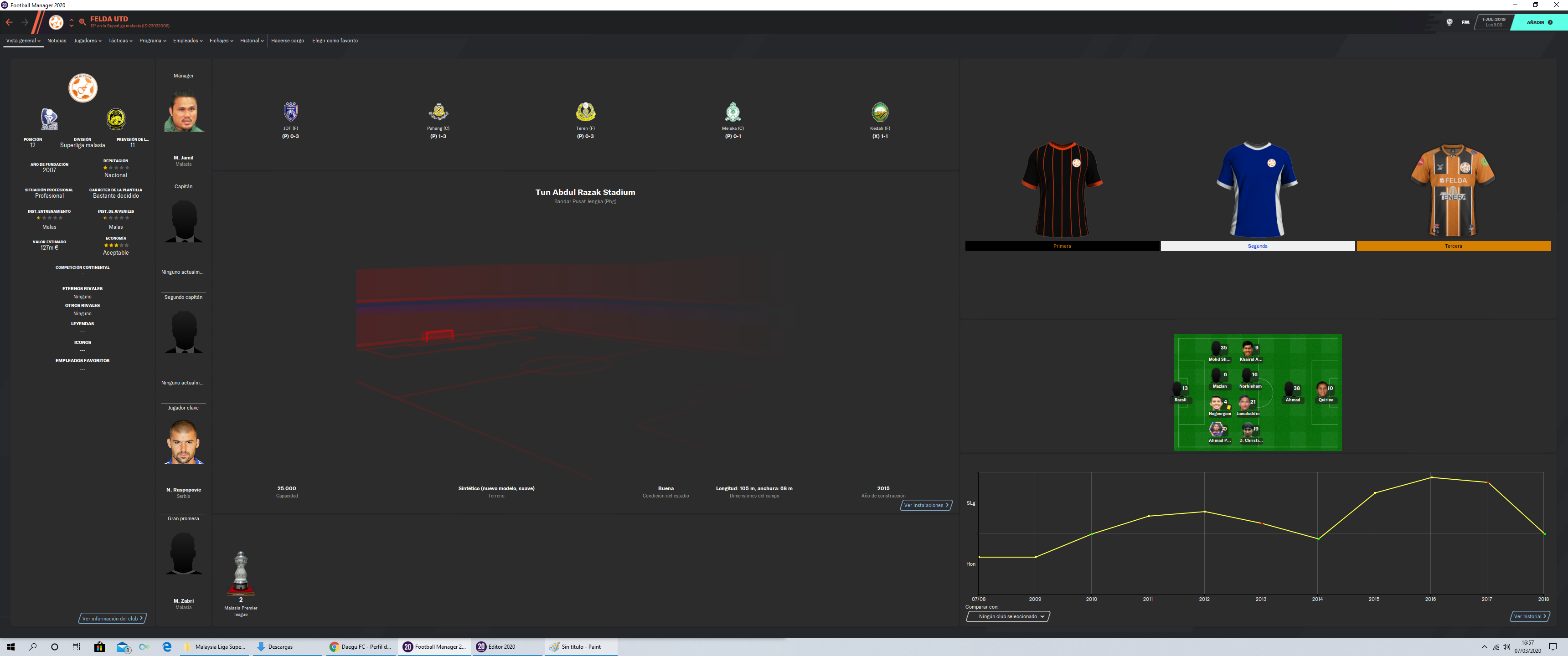1568x656 pixels.
Task: Select Quirino on the tactics pitch
Action: pyautogui.click(x=1325, y=392)
